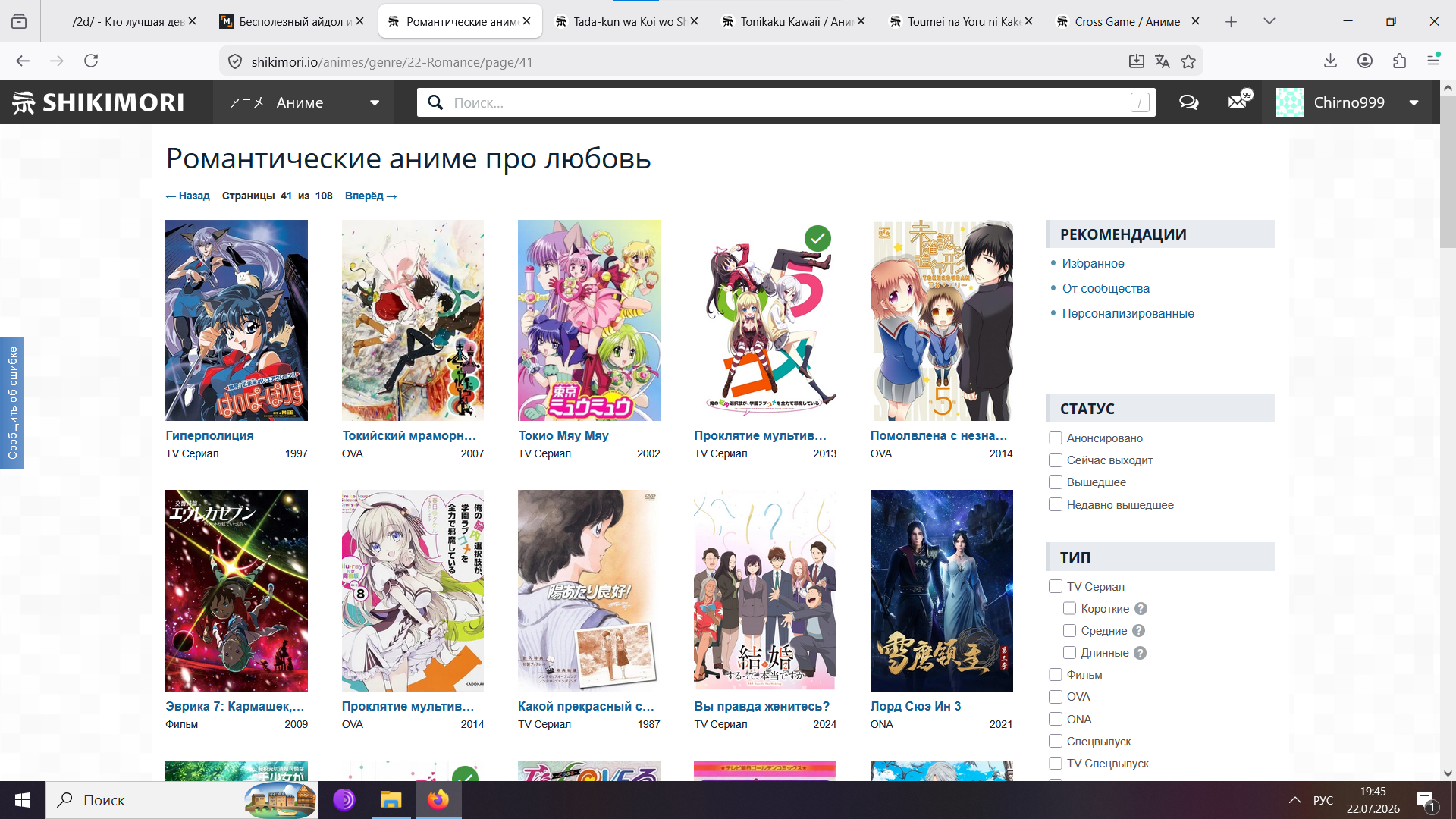Check the Средние sub-type checkbox
1456x819 pixels.
click(1069, 631)
